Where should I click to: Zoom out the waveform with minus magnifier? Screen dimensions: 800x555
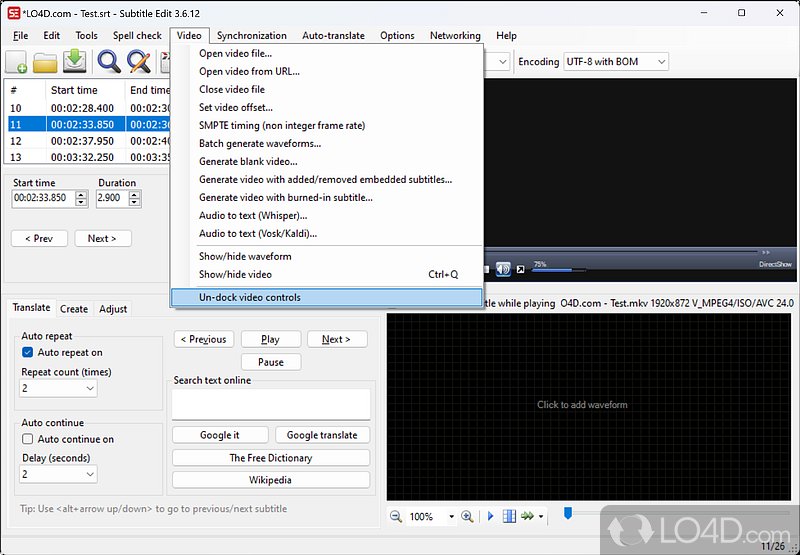click(x=395, y=516)
